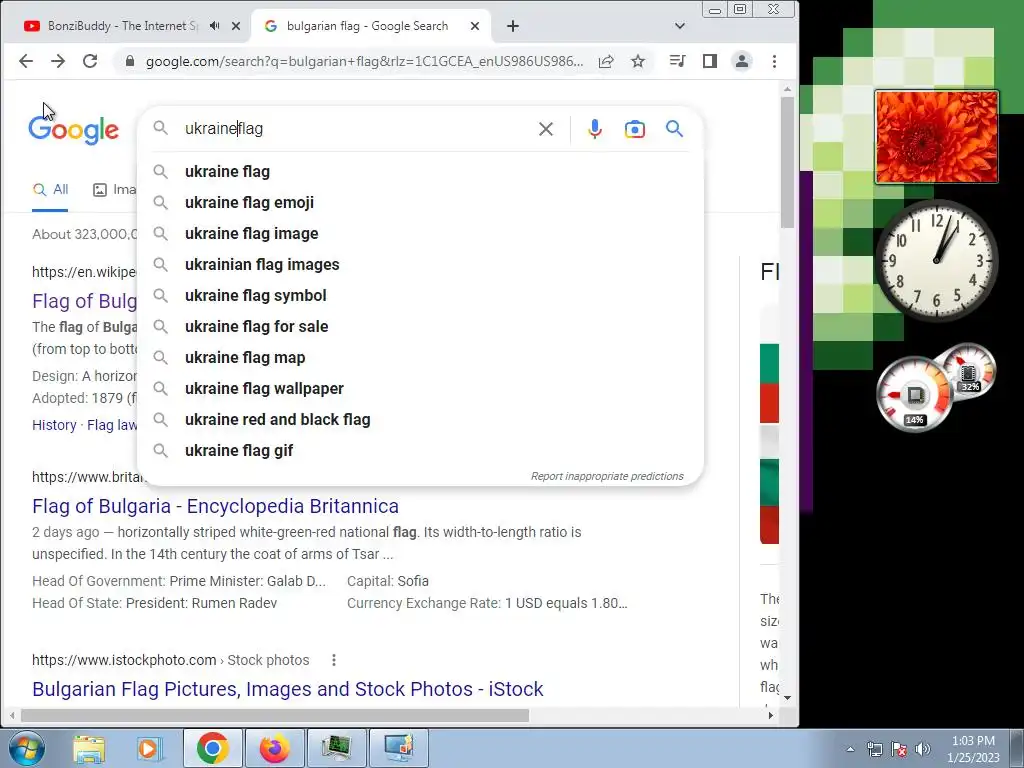Choose suggestion 'ukraine flag map'
This screenshot has height=768, width=1024.
(421, 358)
